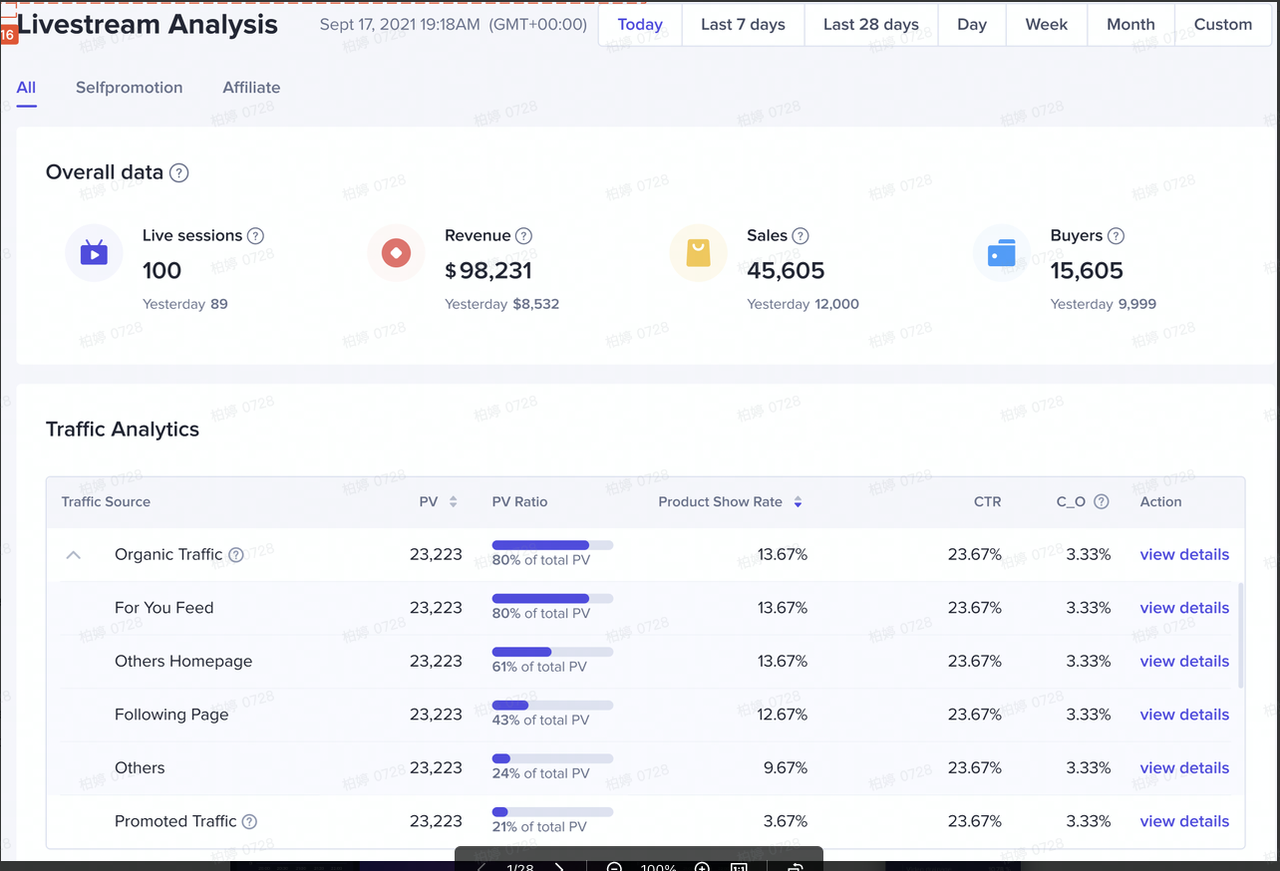
Task: Zoom out using the viewer minus icon
Action: pyautogui.click(x=614, y=866)
